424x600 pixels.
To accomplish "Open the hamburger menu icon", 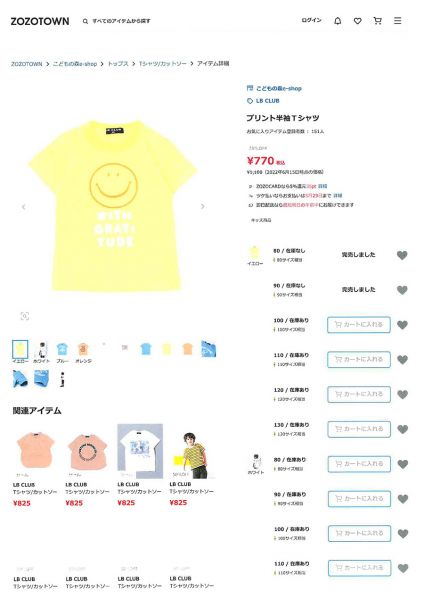I will coord(398,21).
